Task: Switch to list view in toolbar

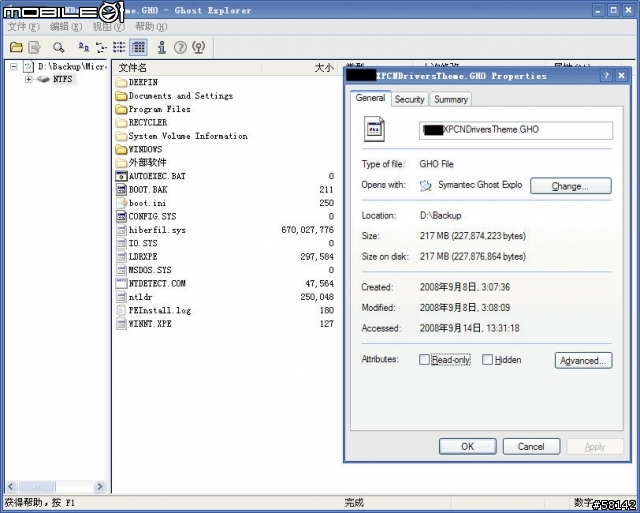Action: tap(119, 47)
